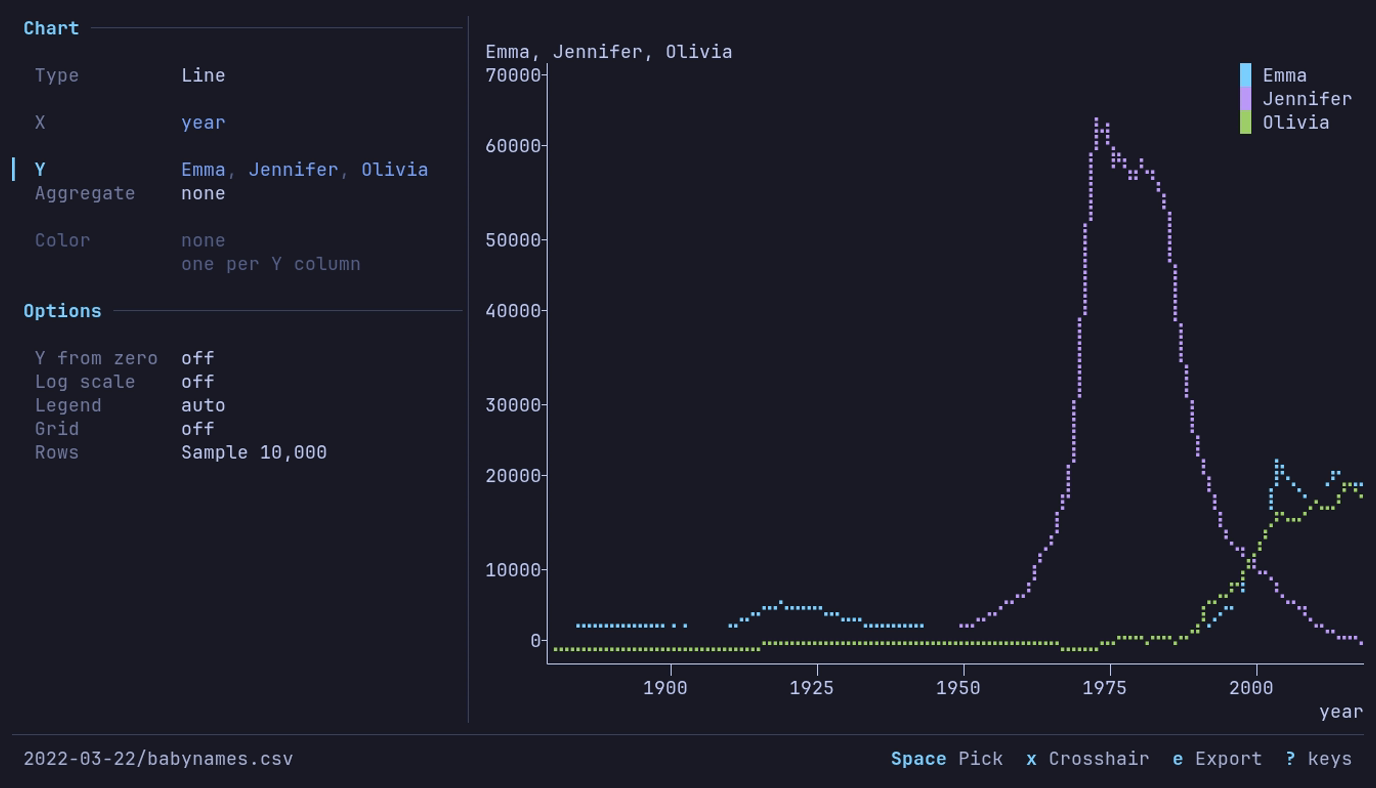Click the 1900 x-axis tick label

(x=665, y=688)
